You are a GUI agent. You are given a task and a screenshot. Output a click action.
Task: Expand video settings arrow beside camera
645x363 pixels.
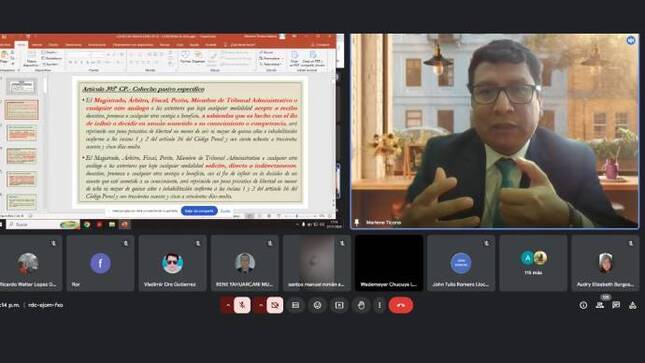click(260, 305)
